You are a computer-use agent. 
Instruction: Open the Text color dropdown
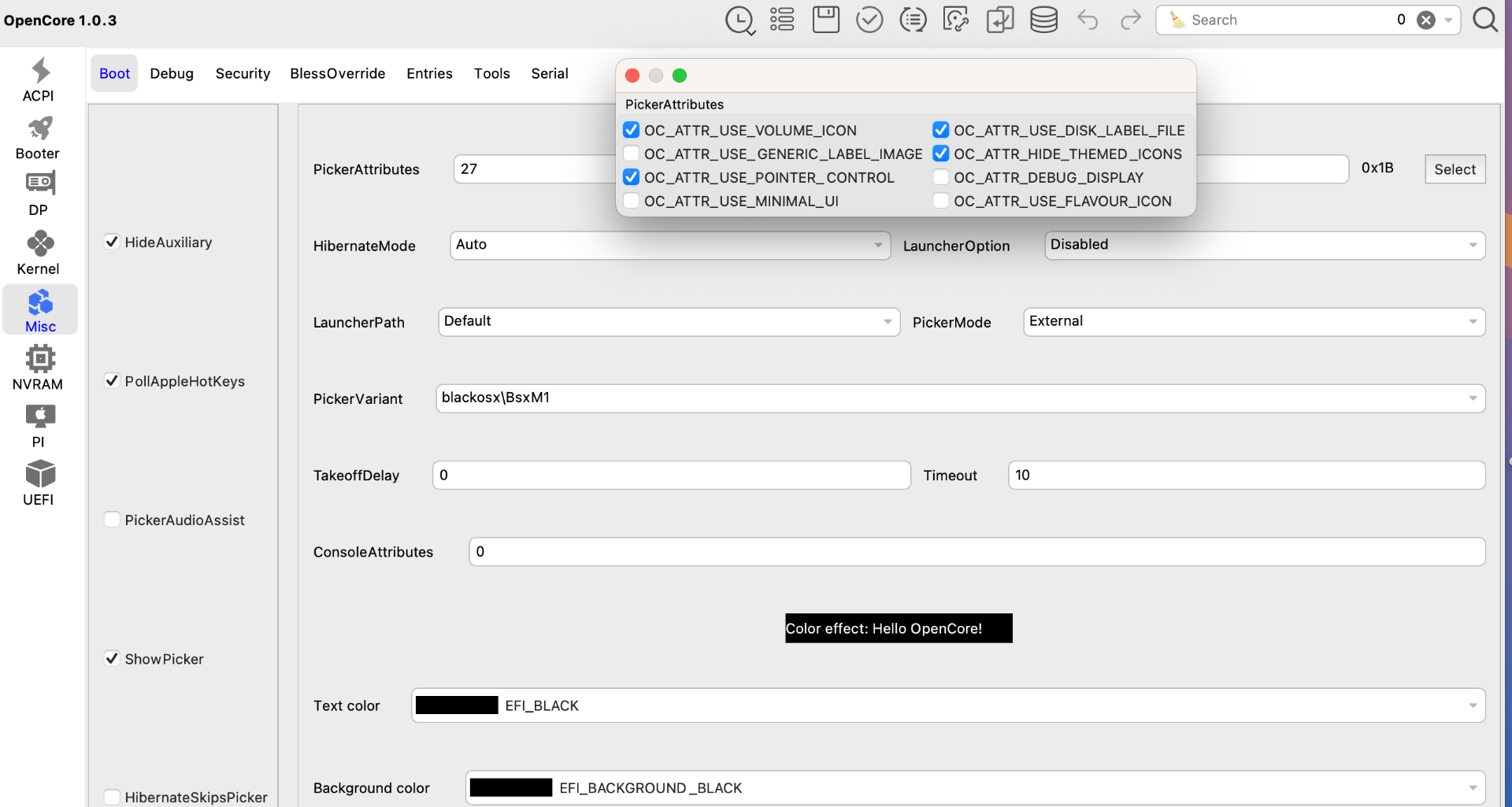coord(948,705)
